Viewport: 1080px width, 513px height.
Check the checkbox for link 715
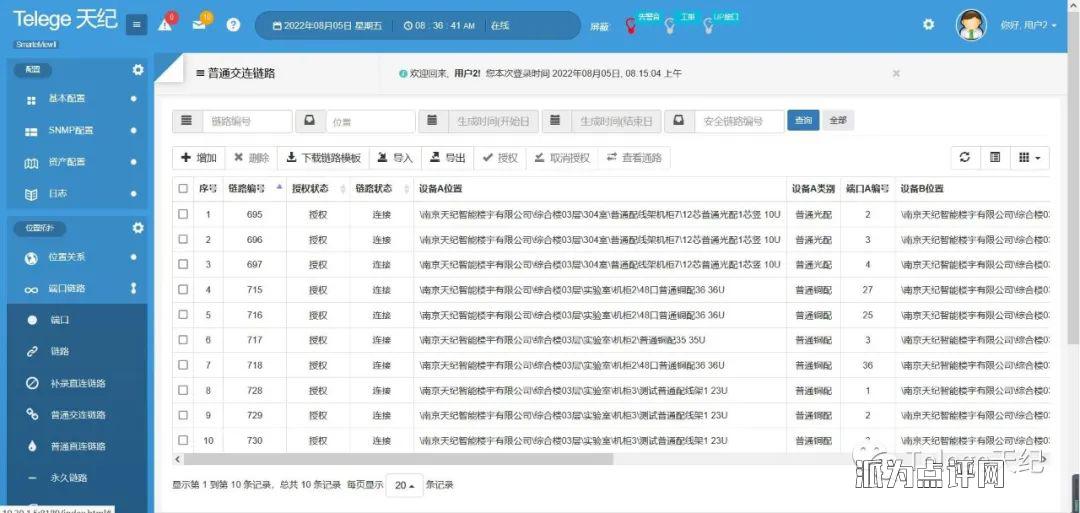(183, 289)
